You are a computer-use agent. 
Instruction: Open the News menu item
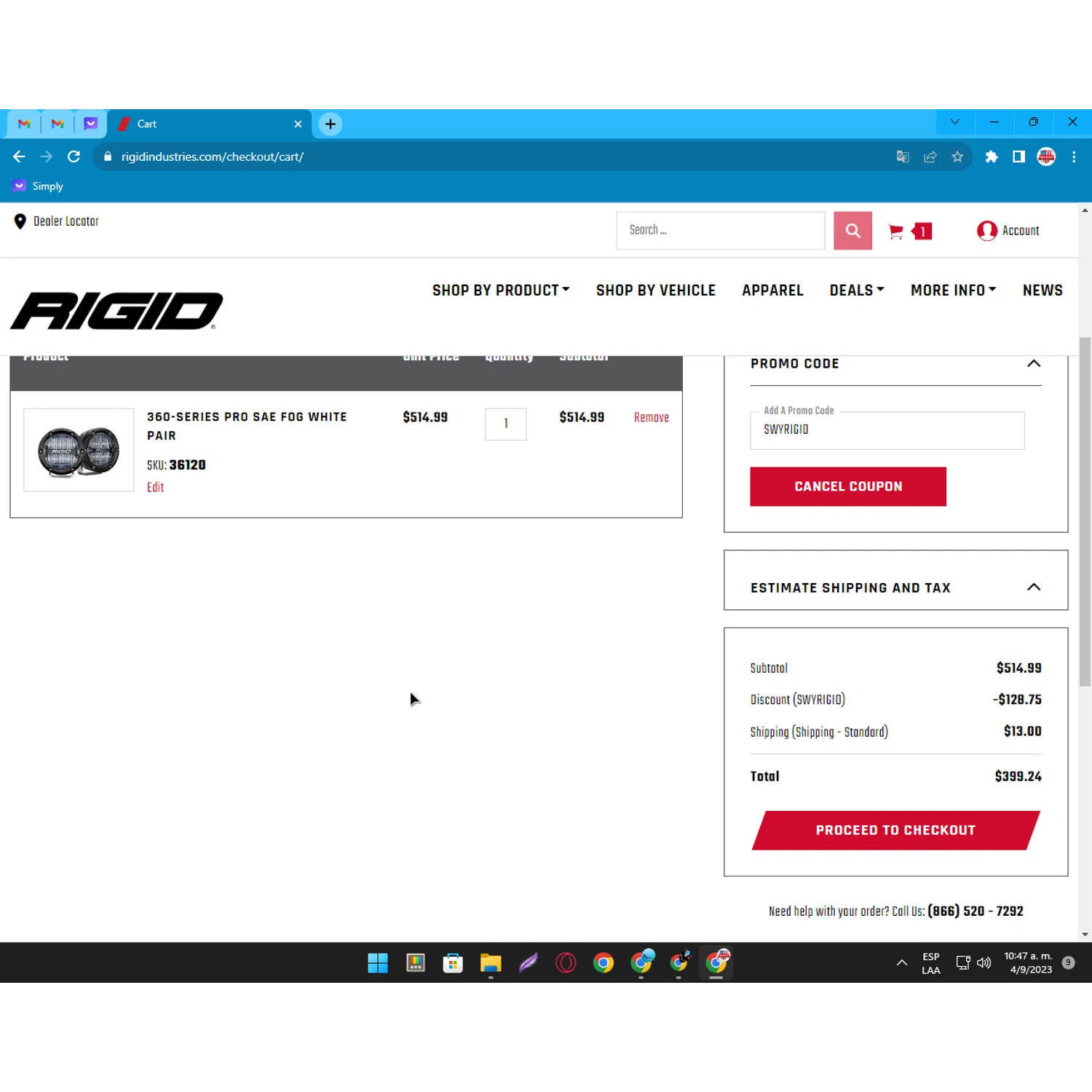tap(1042, 290)
